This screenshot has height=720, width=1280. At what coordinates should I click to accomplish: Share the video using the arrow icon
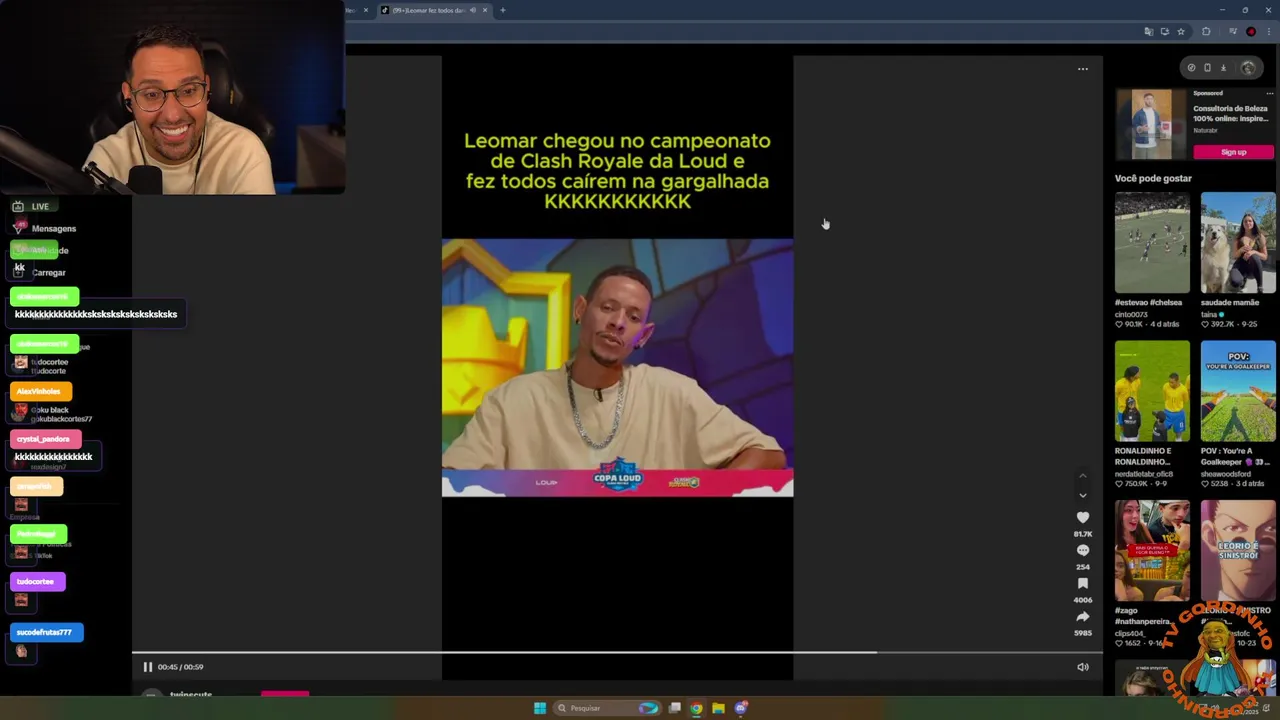(x=1083, y=617)
